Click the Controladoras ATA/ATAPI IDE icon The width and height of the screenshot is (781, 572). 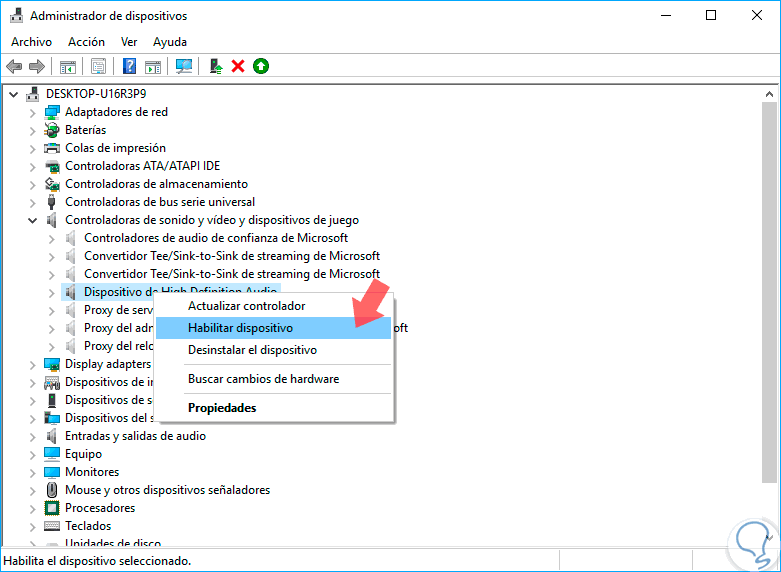[51, 166]
